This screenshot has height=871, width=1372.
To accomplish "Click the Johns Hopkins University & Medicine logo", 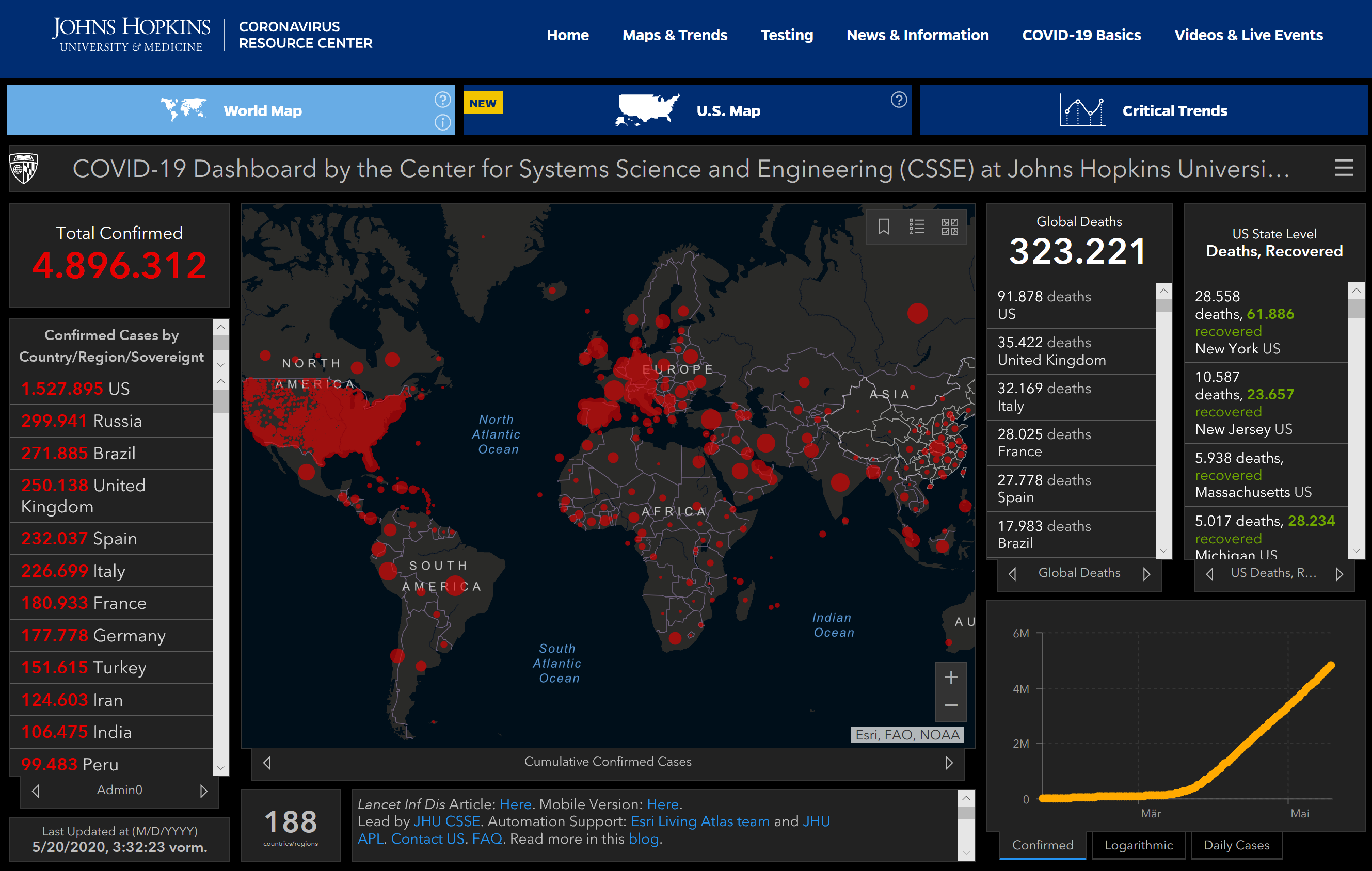I will 131,35.
